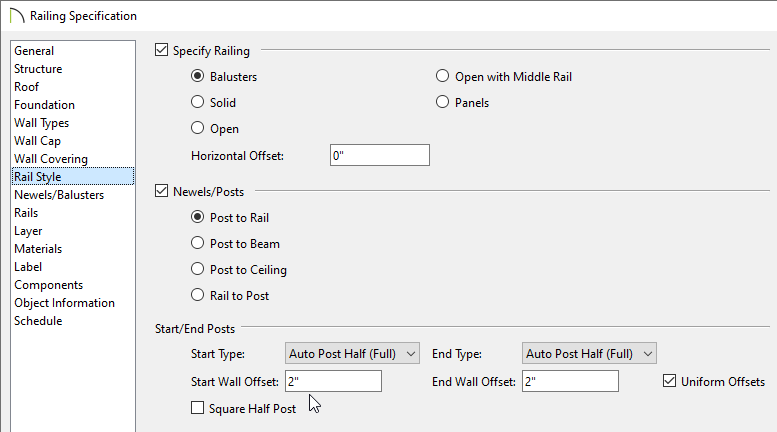Toggle the Uniform Offsets checkbox
Screen dimensions: 777x432
[669, 380]
